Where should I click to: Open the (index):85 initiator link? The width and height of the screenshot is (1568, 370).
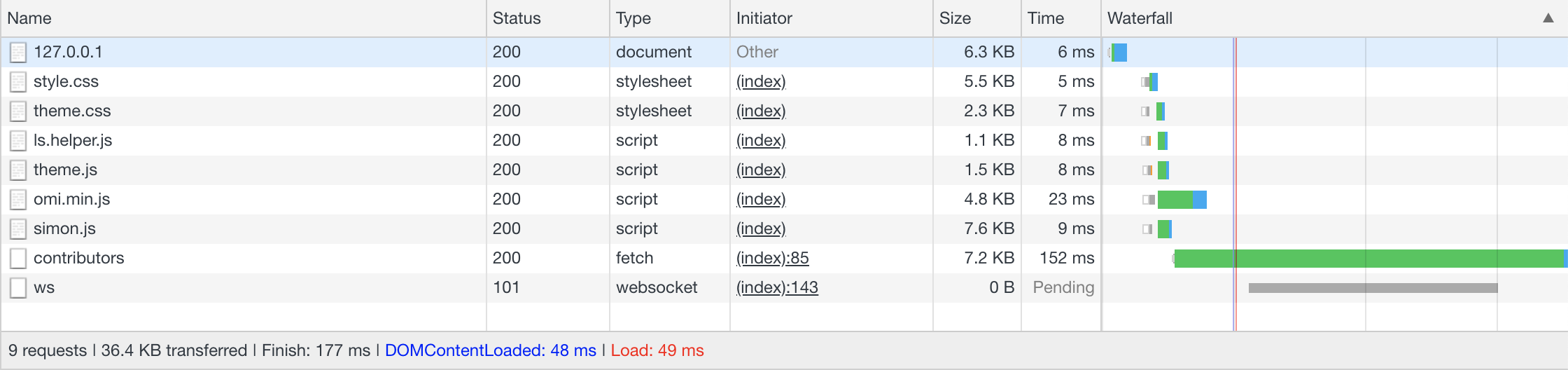(772, 259)
